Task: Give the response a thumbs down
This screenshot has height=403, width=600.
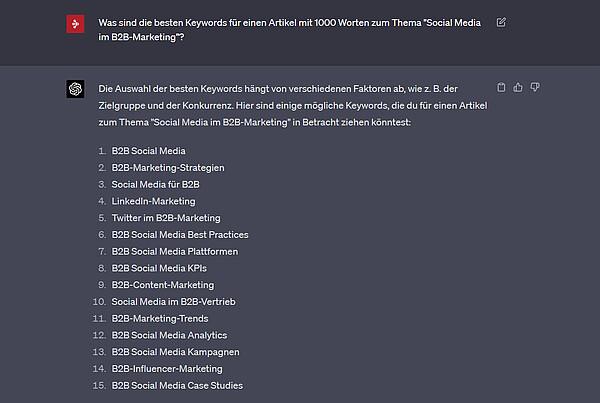Action: [x=535, y=87]
